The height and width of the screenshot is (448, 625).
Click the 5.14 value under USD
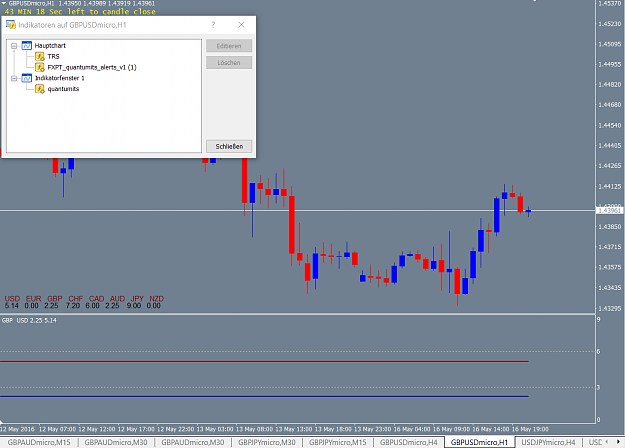(x=12, y=306)
